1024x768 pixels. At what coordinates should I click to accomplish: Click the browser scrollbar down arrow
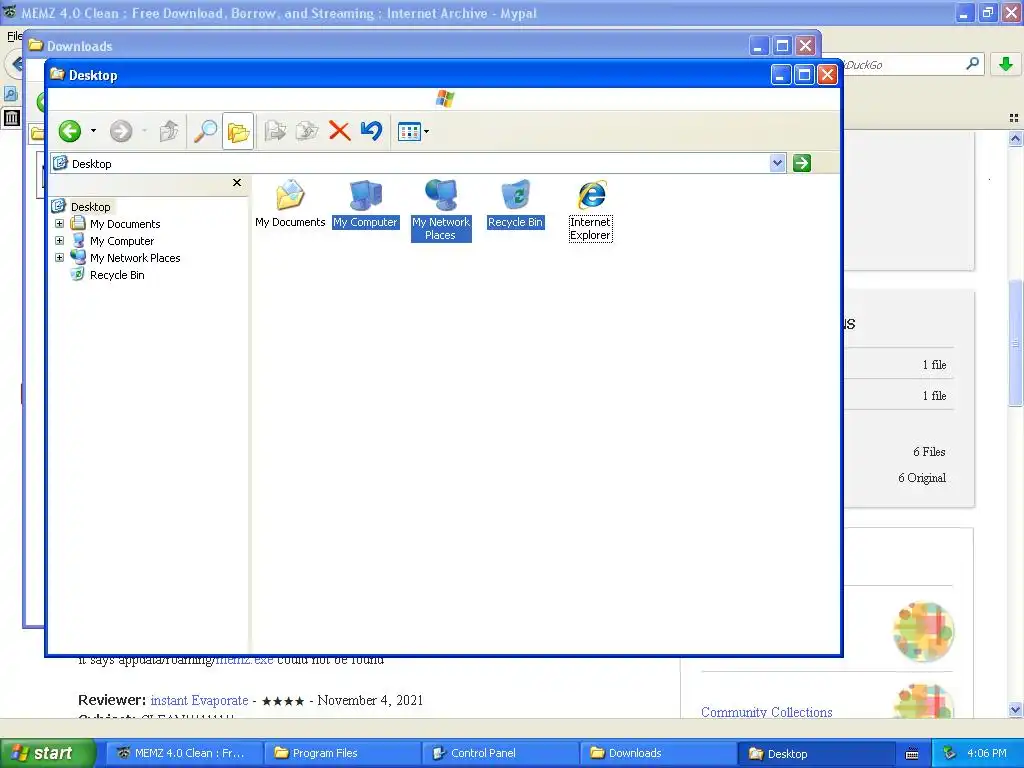point(1015,709)
